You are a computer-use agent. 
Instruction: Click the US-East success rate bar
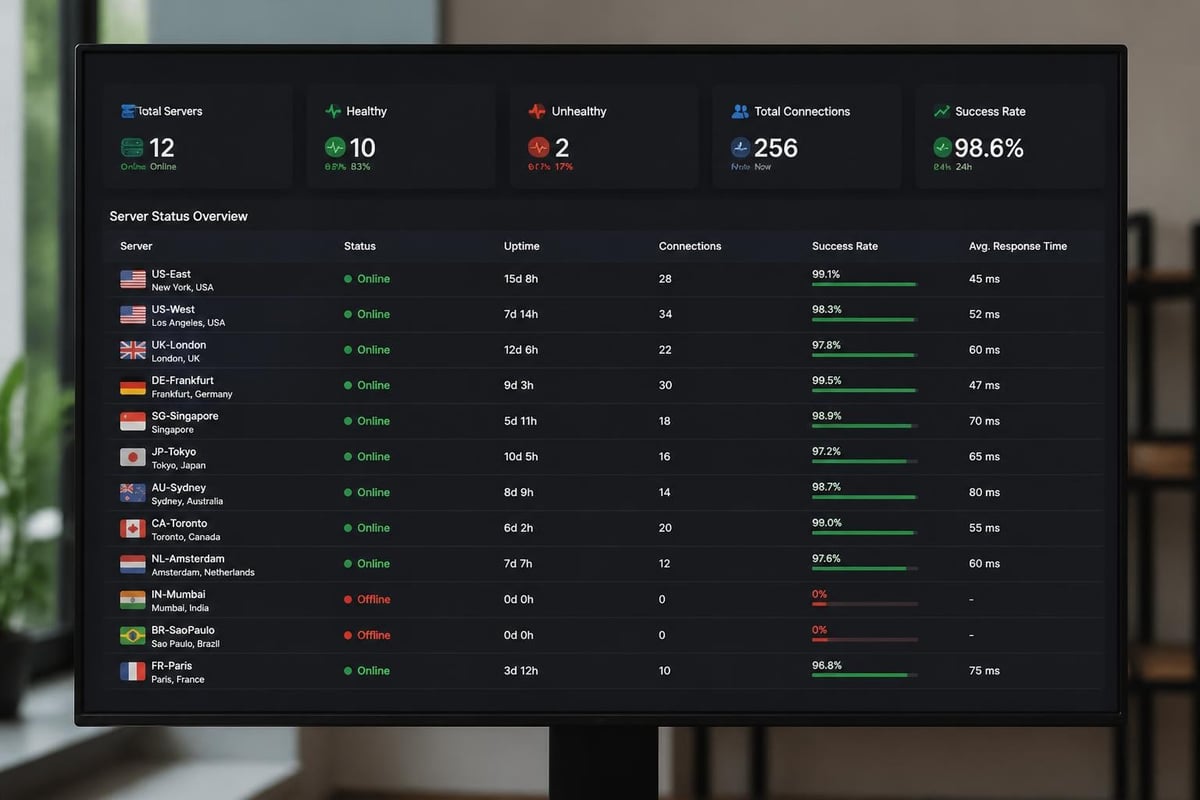[x=865, y=284]
